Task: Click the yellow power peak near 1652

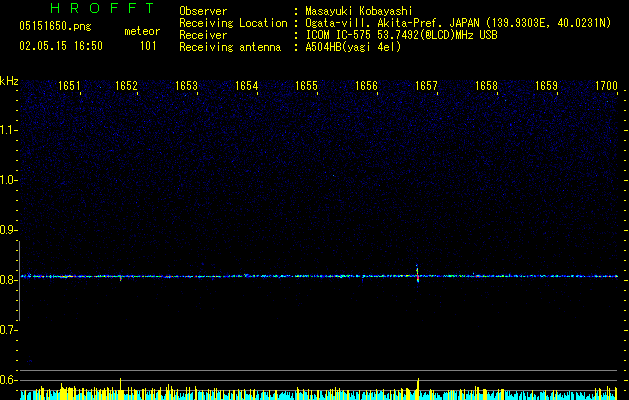Action: click(x=120, y=388)
